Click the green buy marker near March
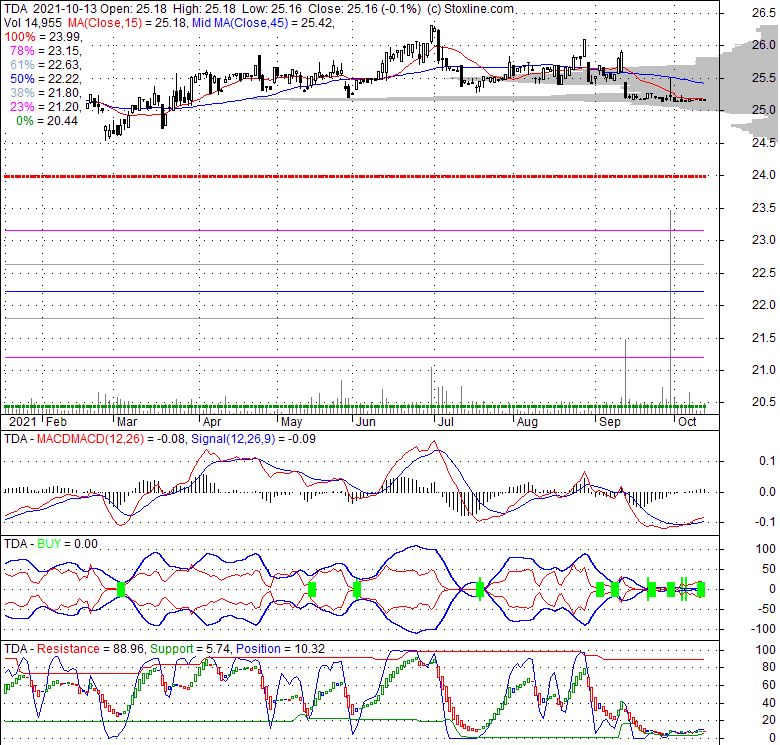This screenshot has height=745, width=780. pyautogui.click(x=121, y=590)
